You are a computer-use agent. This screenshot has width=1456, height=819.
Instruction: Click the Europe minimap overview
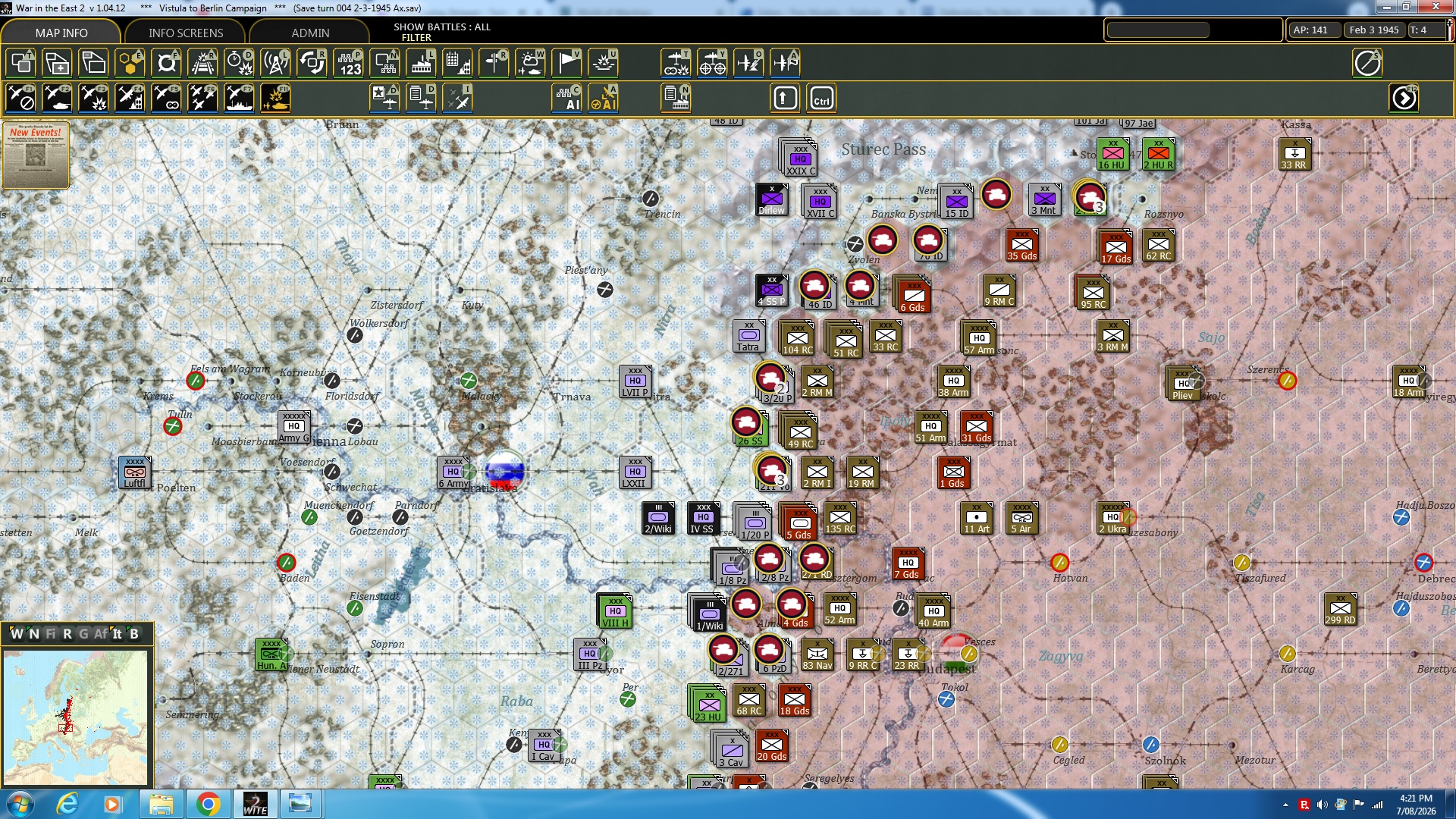[x=75, y=717]
